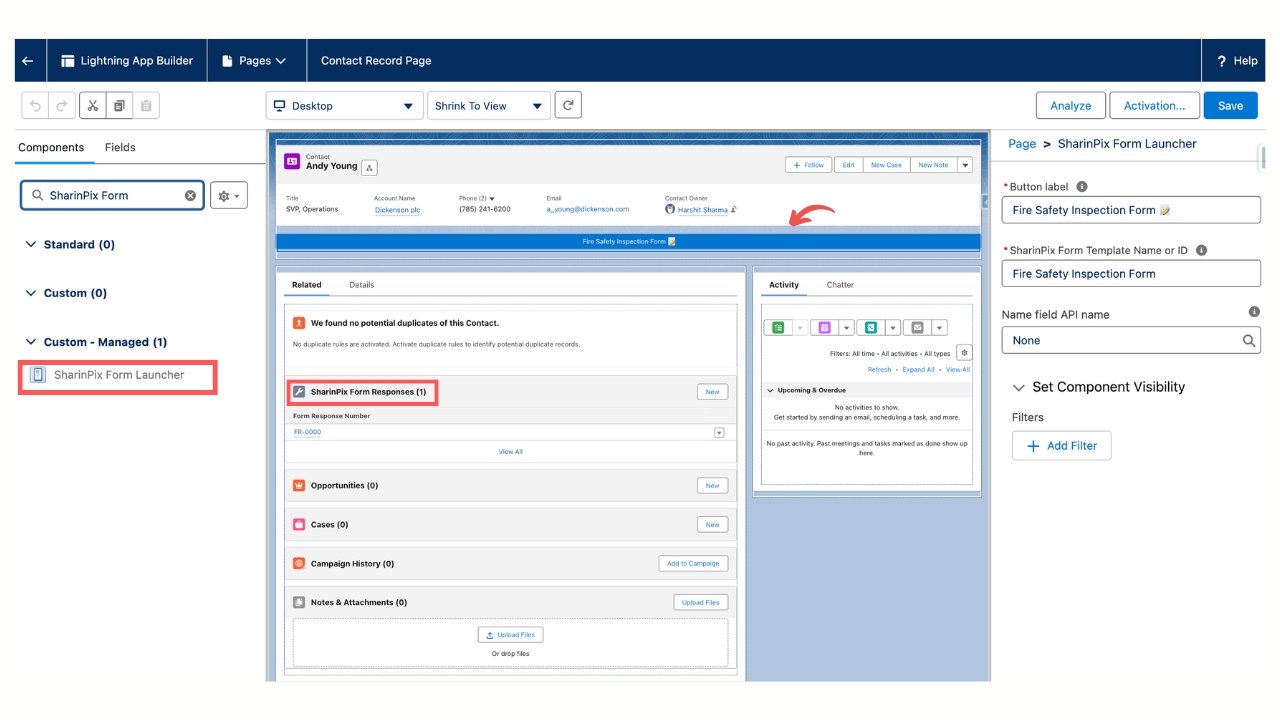Switch to the Details tab in the canvas

(x=361, y=285)
